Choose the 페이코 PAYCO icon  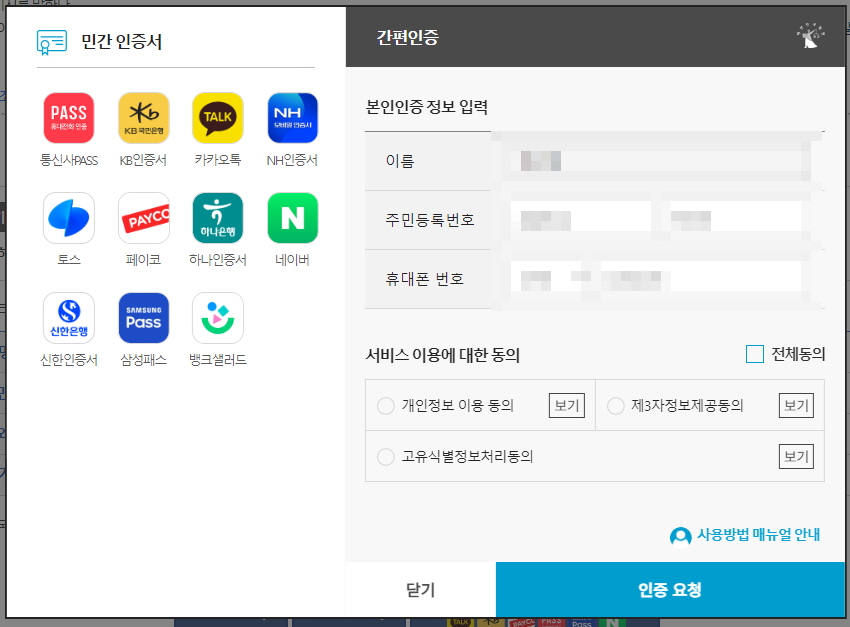144,218
